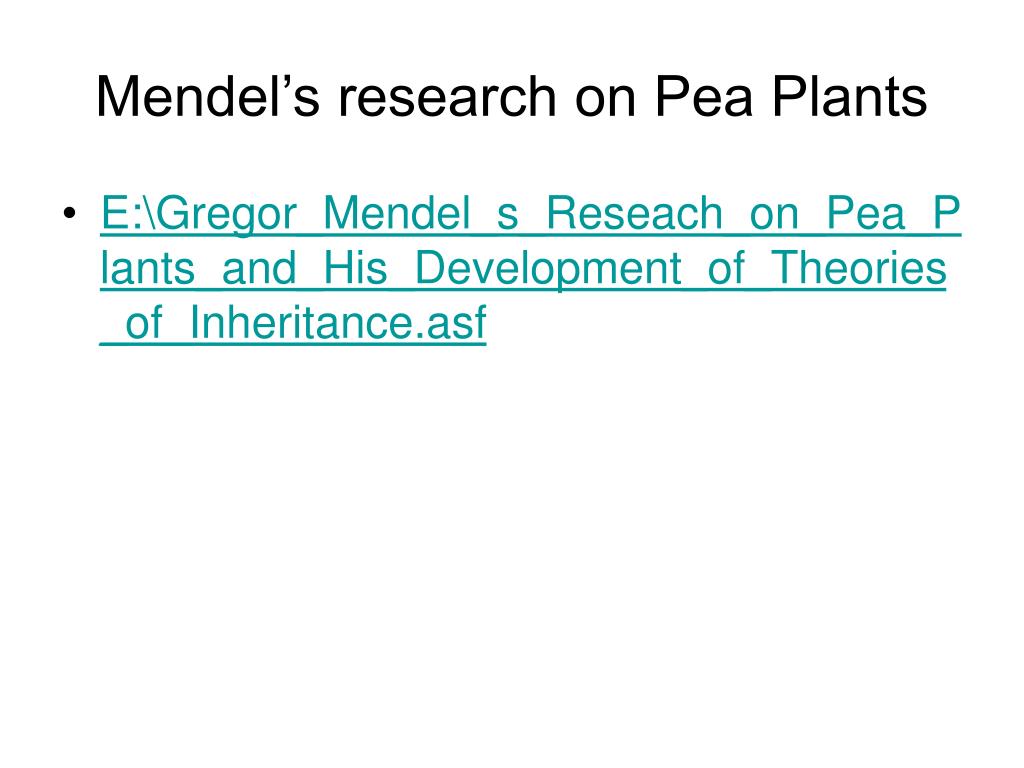This screenshot has height=768, width=1024.
Task: Click the 'E:\Gregor' start of the link
Action: (x=199, y=214)
